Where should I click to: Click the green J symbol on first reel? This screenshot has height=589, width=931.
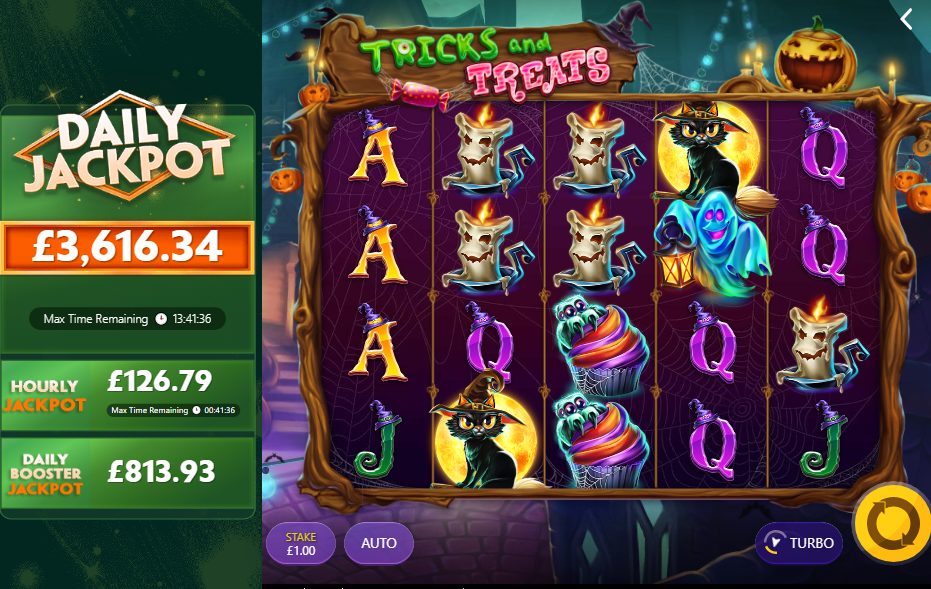[x=376, y=439]
